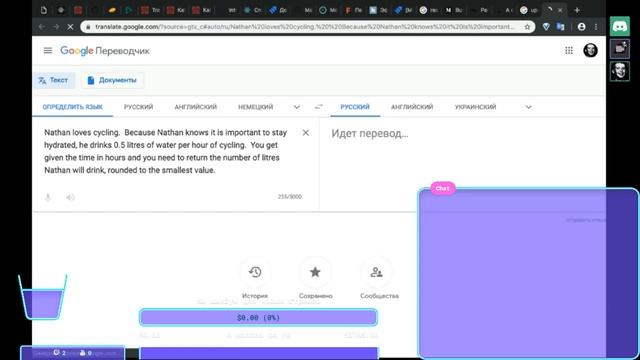Close the current active browser tab

[x=560, y=10]
